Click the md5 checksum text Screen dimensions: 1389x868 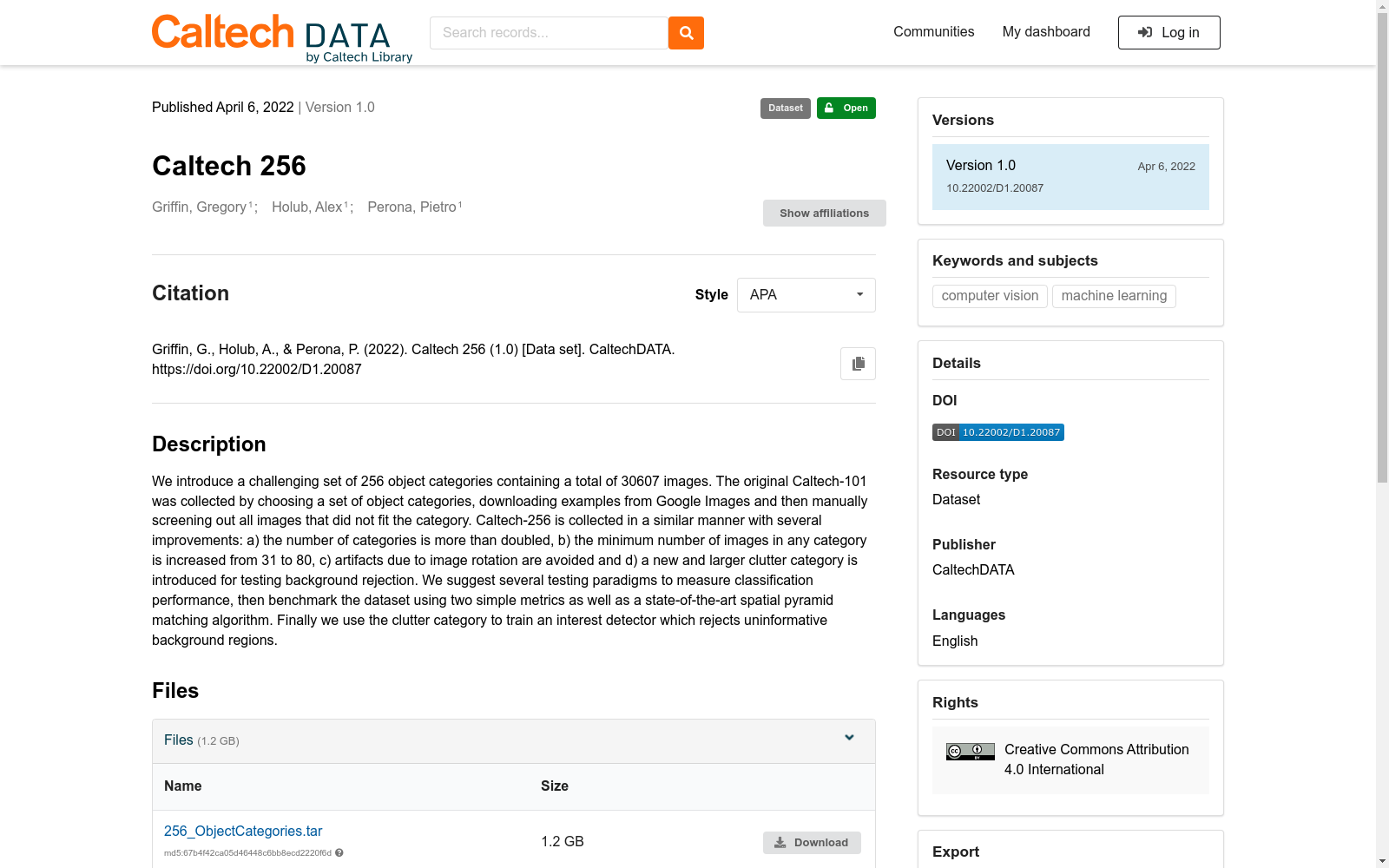[247, 853]
